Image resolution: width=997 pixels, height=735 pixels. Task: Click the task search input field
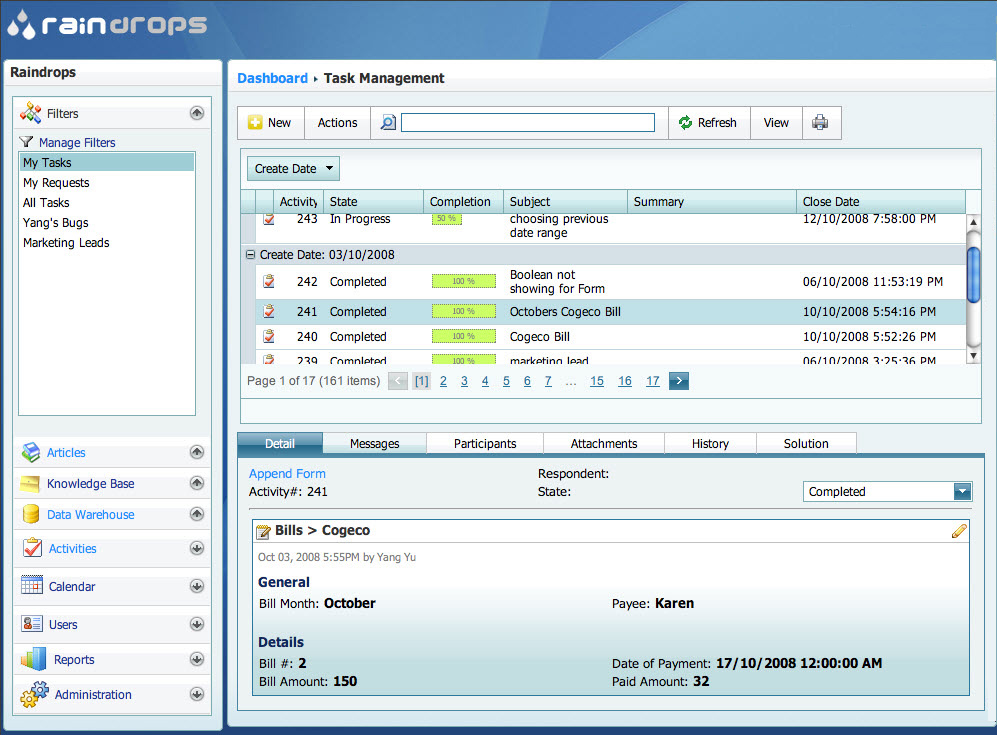pos(528,123)
